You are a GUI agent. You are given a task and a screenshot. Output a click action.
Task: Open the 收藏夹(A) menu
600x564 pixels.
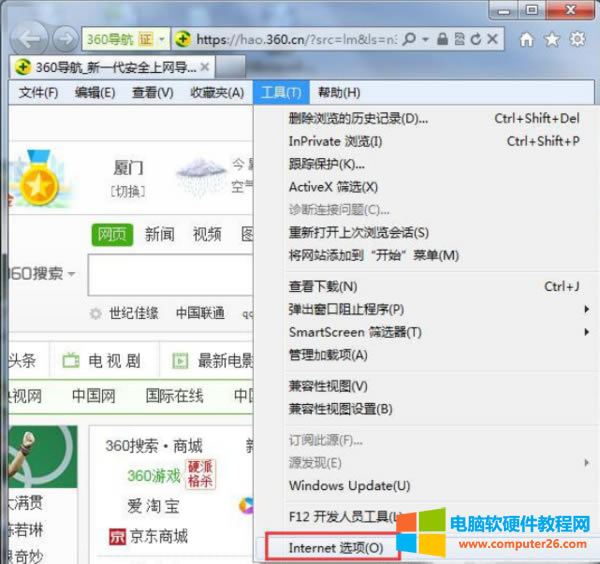[217, 93]
